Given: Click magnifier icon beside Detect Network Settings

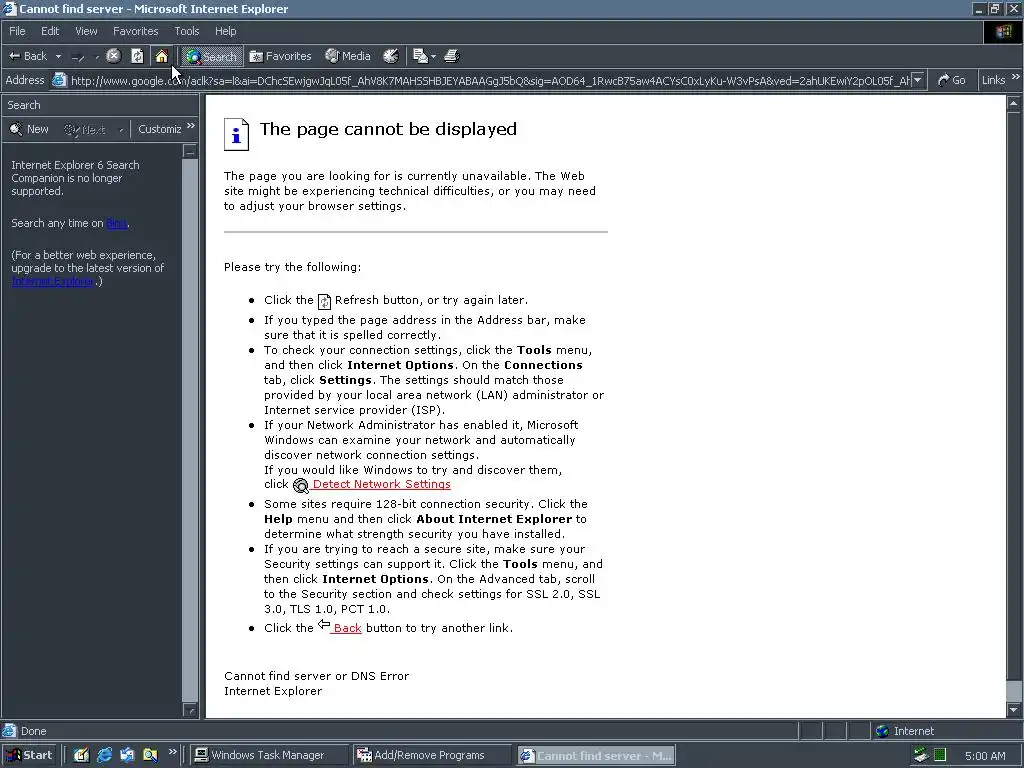Looking at the screenshot, I should pos(300,485).
